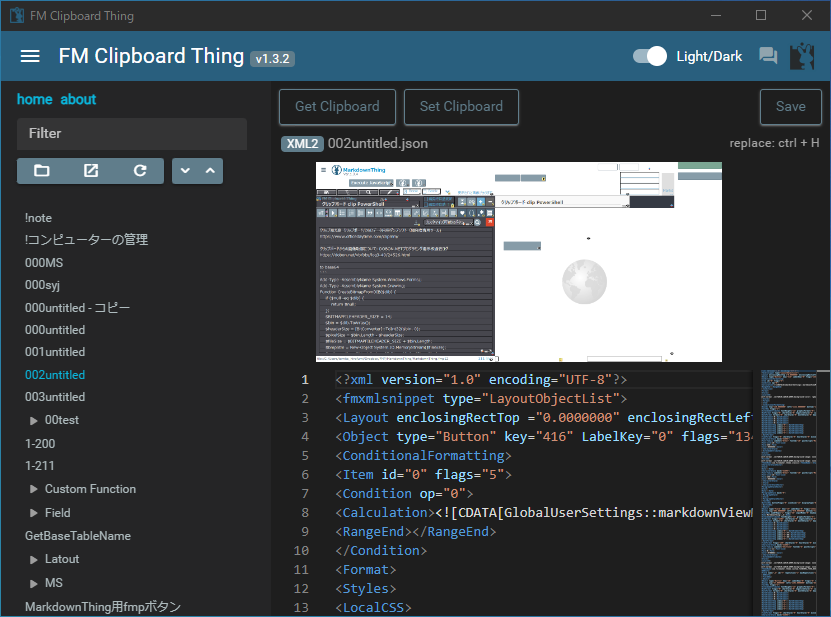Expand the Custom Function folder

(34, 489)
